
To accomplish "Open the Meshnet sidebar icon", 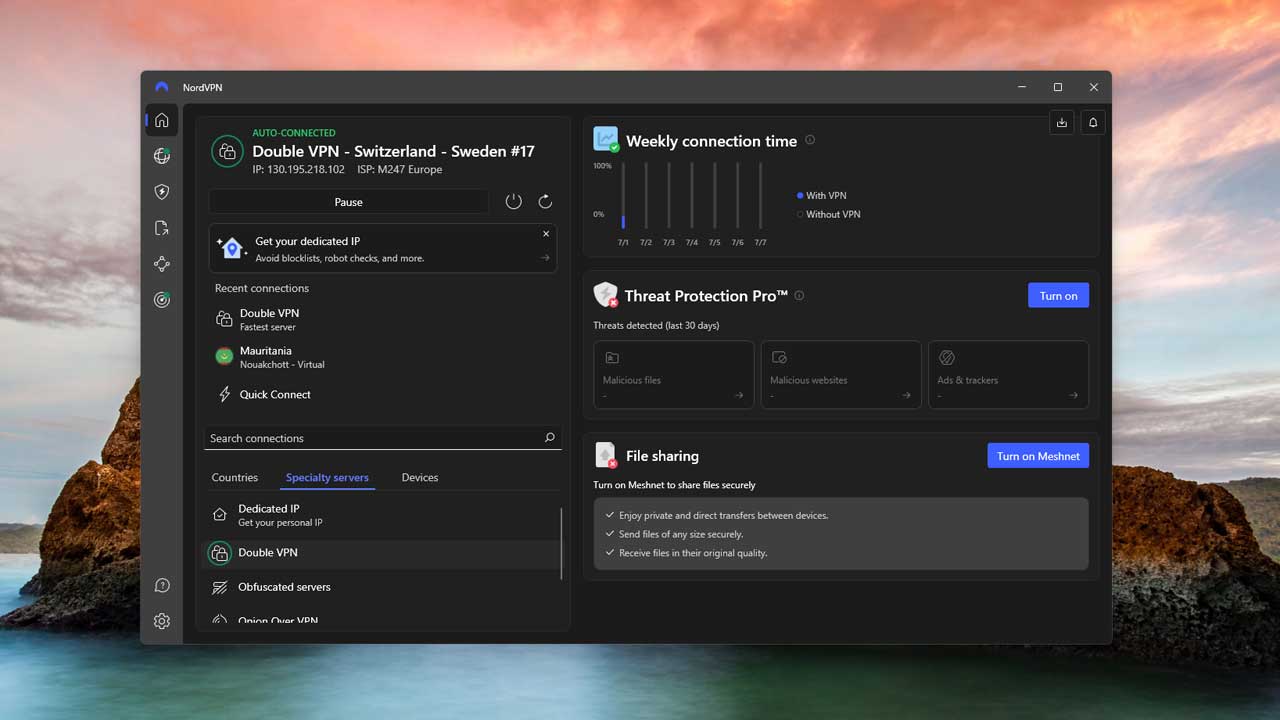I will [162, 264].
